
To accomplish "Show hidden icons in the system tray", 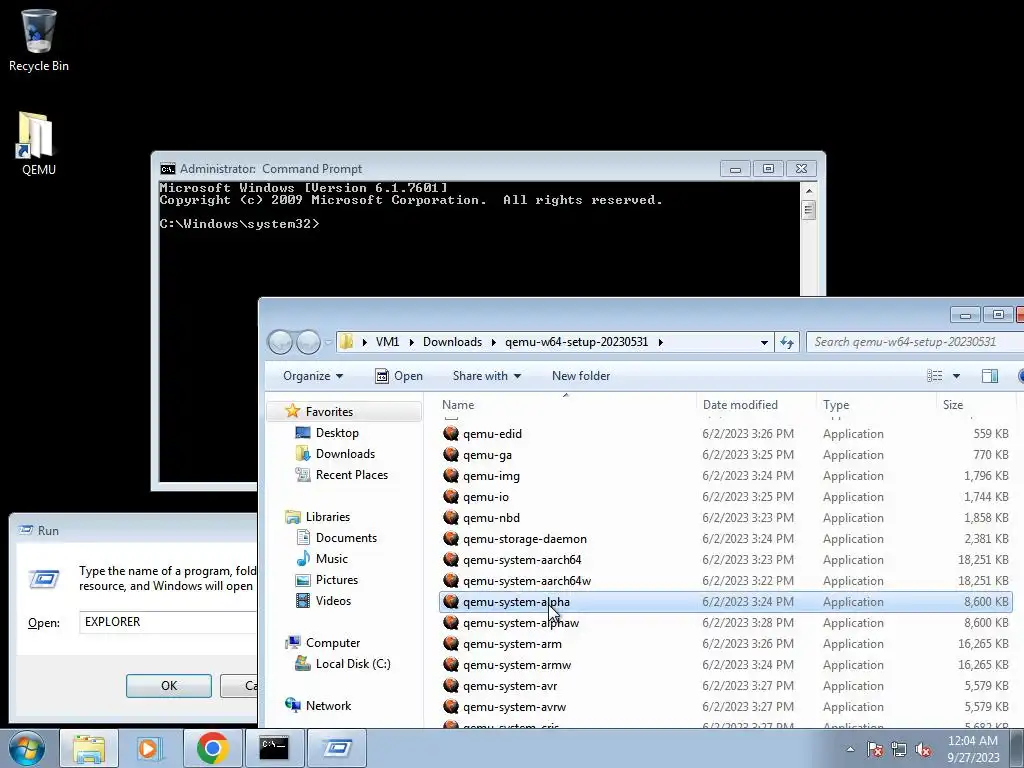I will pyautogui.click(x=850, y=749).
